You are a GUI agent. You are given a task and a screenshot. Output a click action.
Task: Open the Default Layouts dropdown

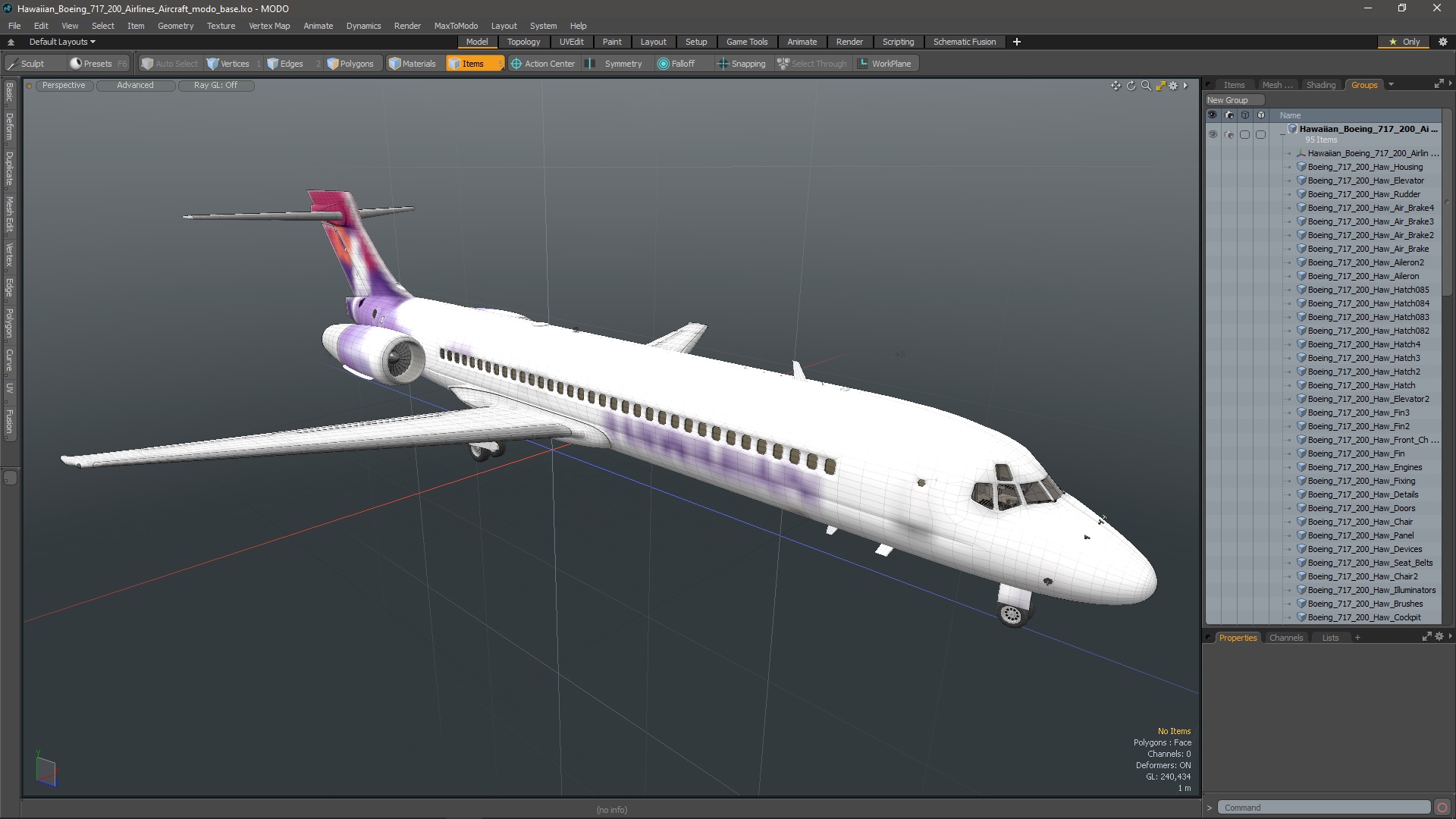click(62, 42)
